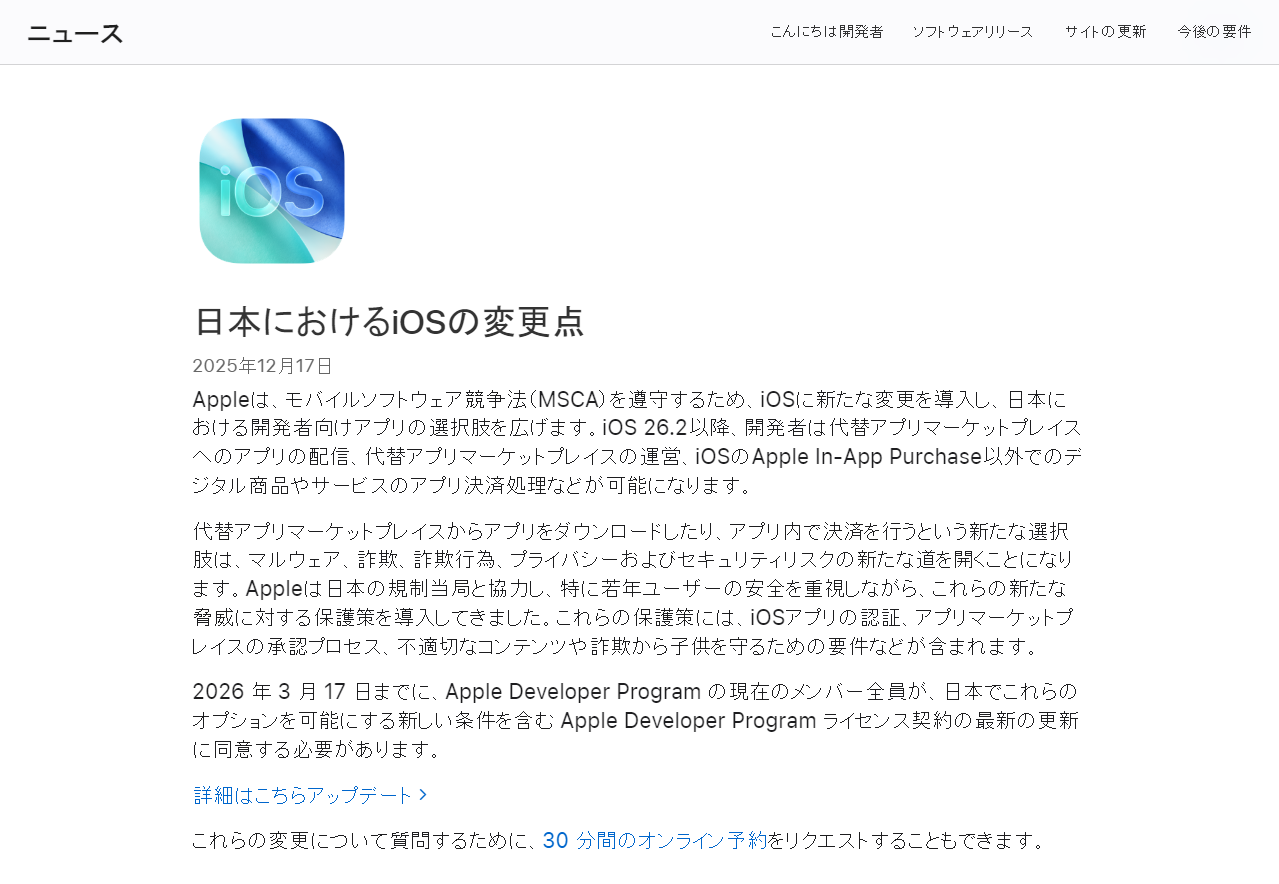Select こんにちは開発者 in the navigation
Image resolution: width=1279 pixels, height=884 pixels.
click(x=827, y=31)
